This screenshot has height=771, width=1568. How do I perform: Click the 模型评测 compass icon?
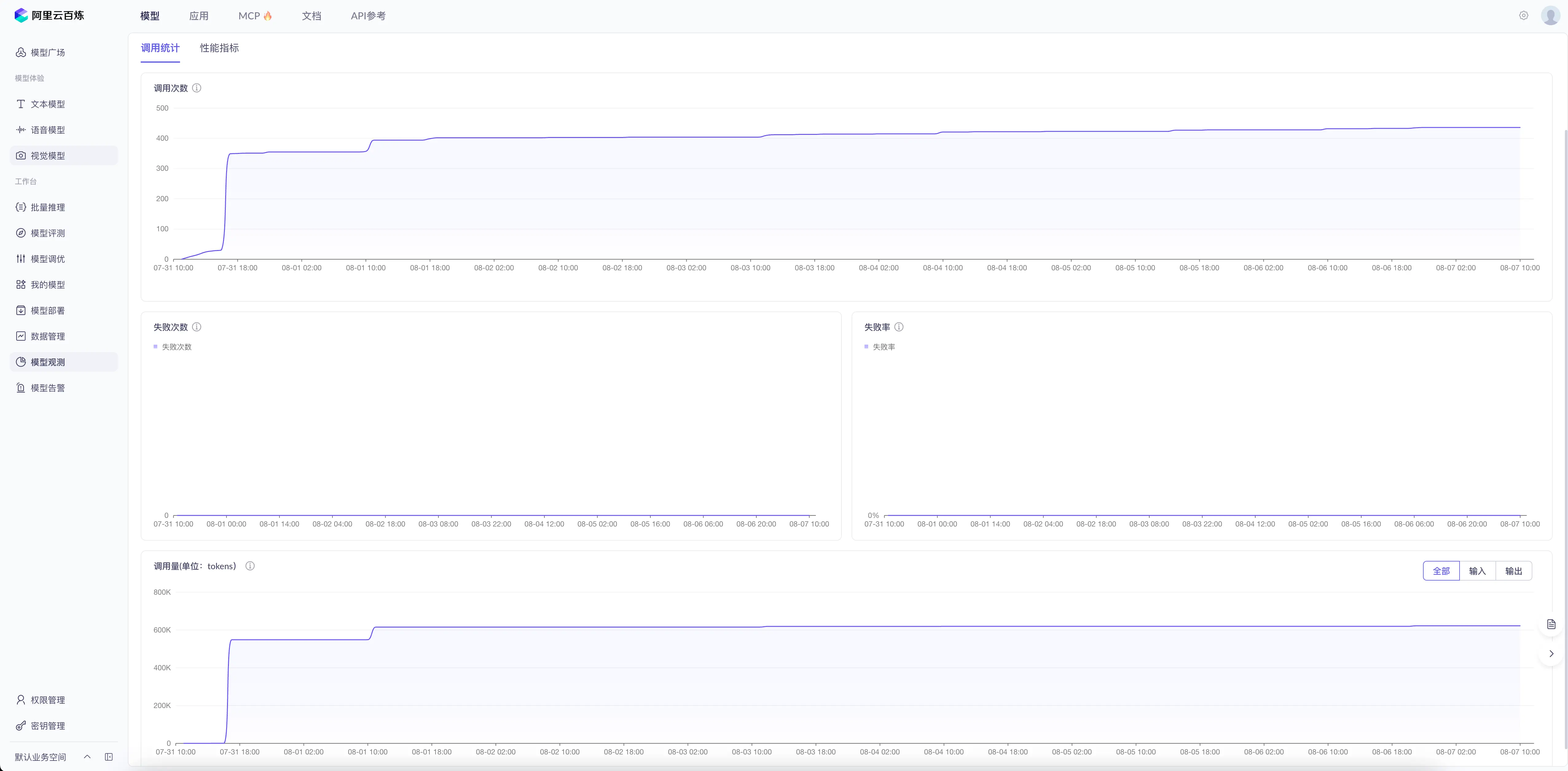pyautogui.click(x=21, y=233)
